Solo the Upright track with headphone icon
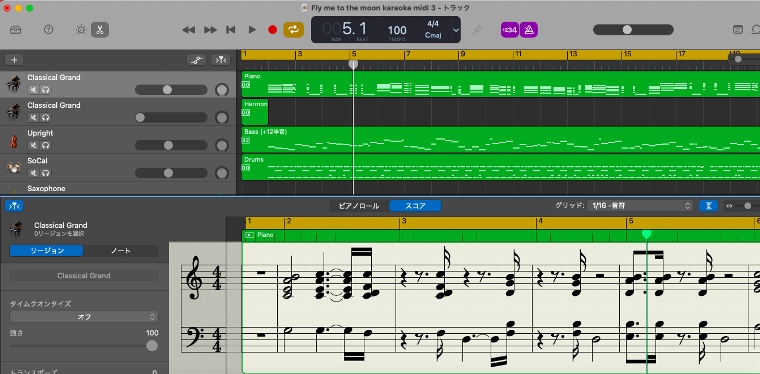Screen dimensions: 760x374 (46, 145)
